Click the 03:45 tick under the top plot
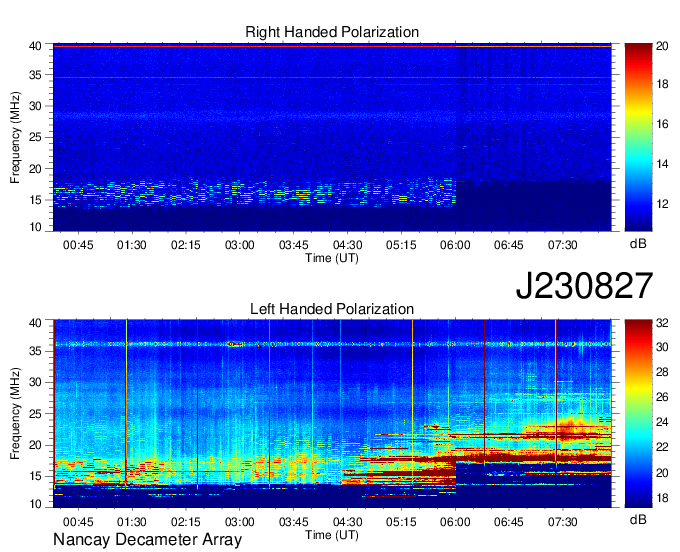The image size is (680, 552). [x=294, y=245]
